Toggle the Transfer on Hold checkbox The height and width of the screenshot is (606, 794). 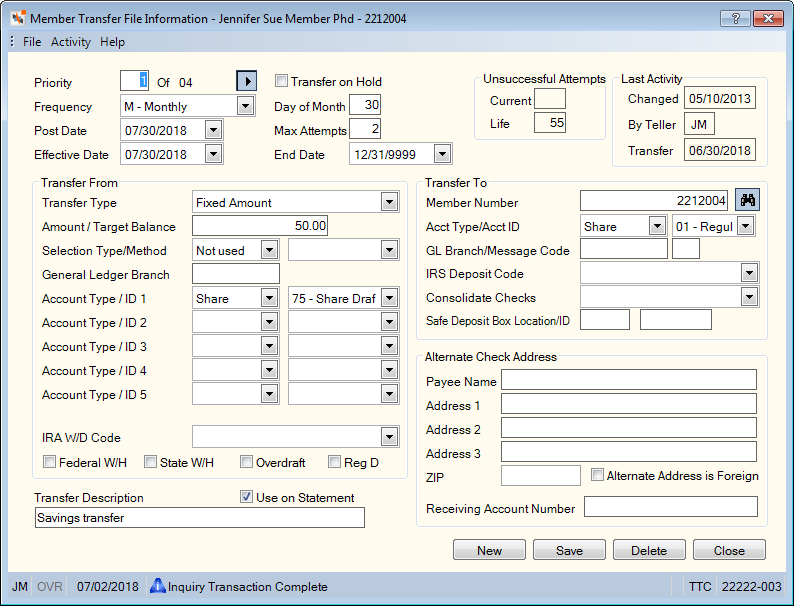click(x=282, y=81)
